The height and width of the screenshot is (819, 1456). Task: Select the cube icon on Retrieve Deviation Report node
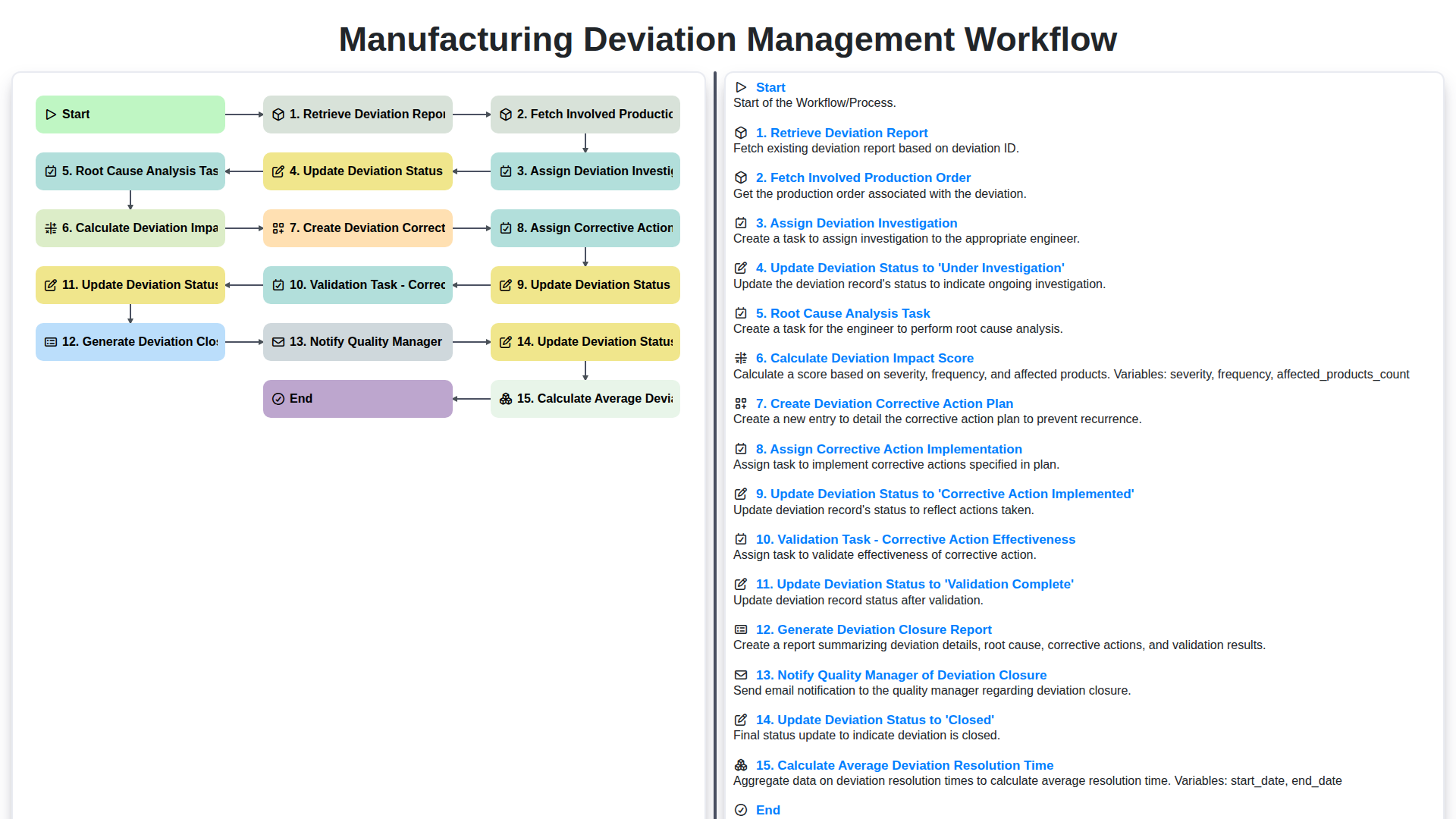(x=278, y=114)
